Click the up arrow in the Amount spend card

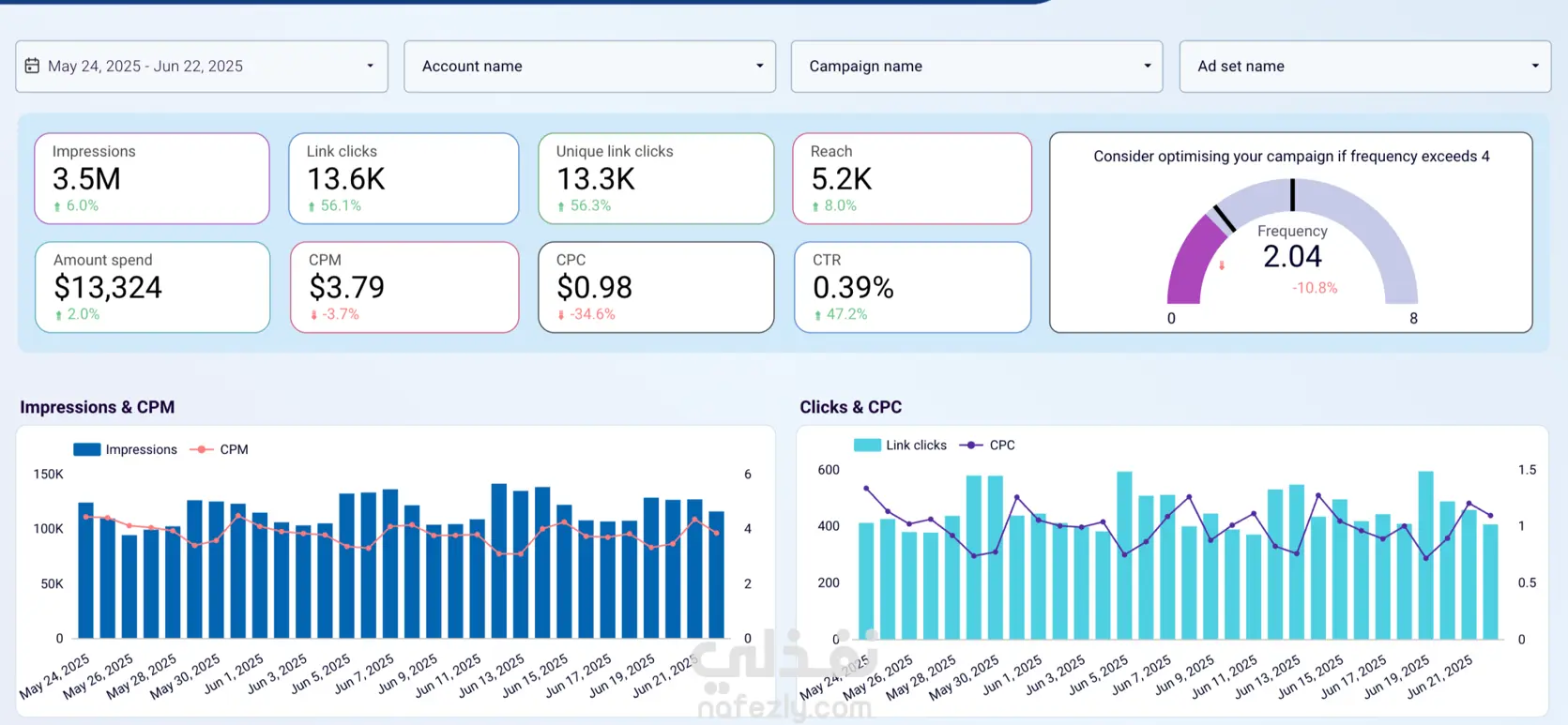[x=58, y=315]
